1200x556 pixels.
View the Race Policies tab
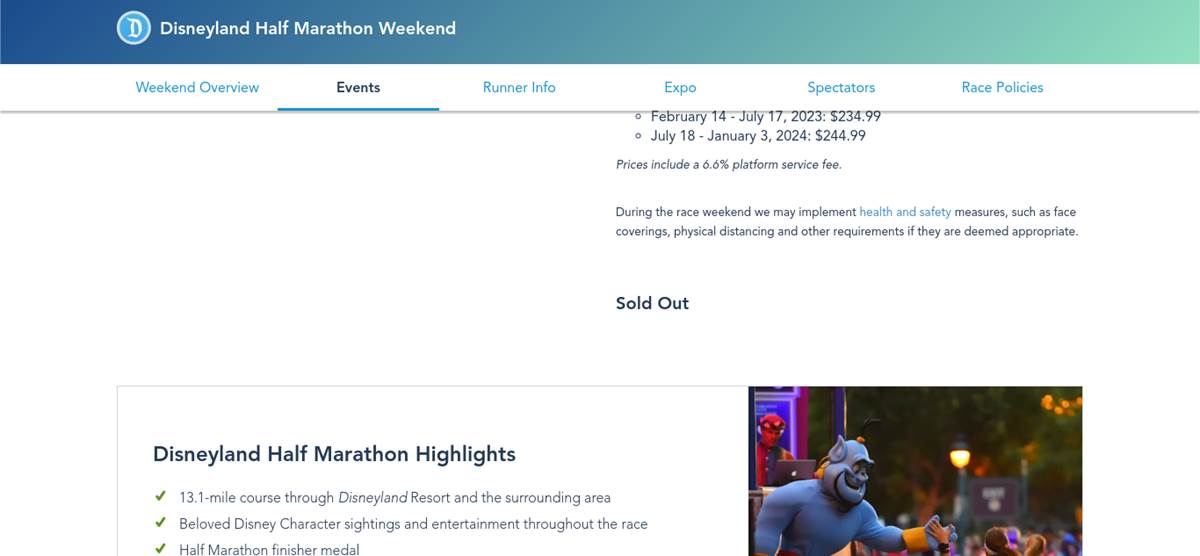coord(1002,87)
